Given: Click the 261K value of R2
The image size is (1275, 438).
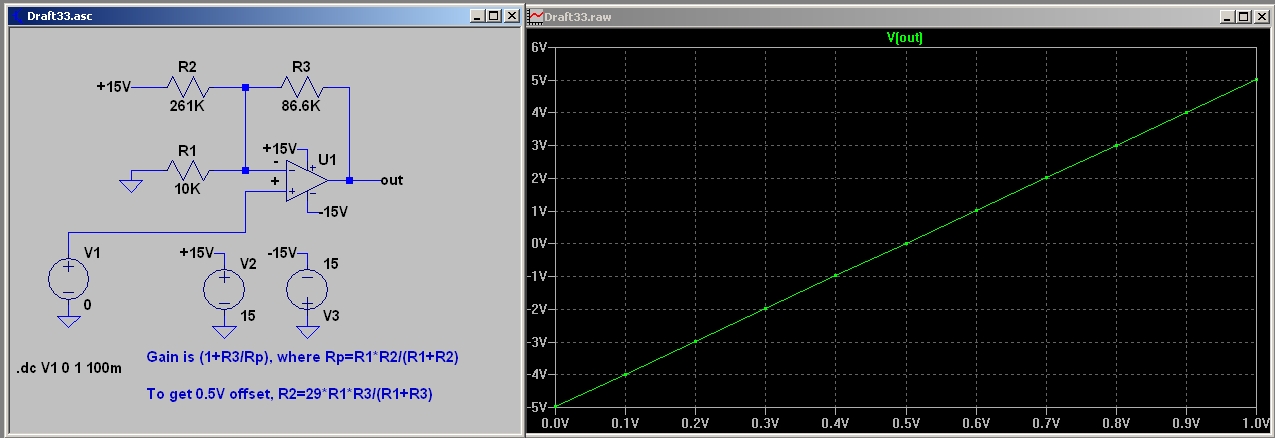Looking at the screenshot, I should [187, 105].
